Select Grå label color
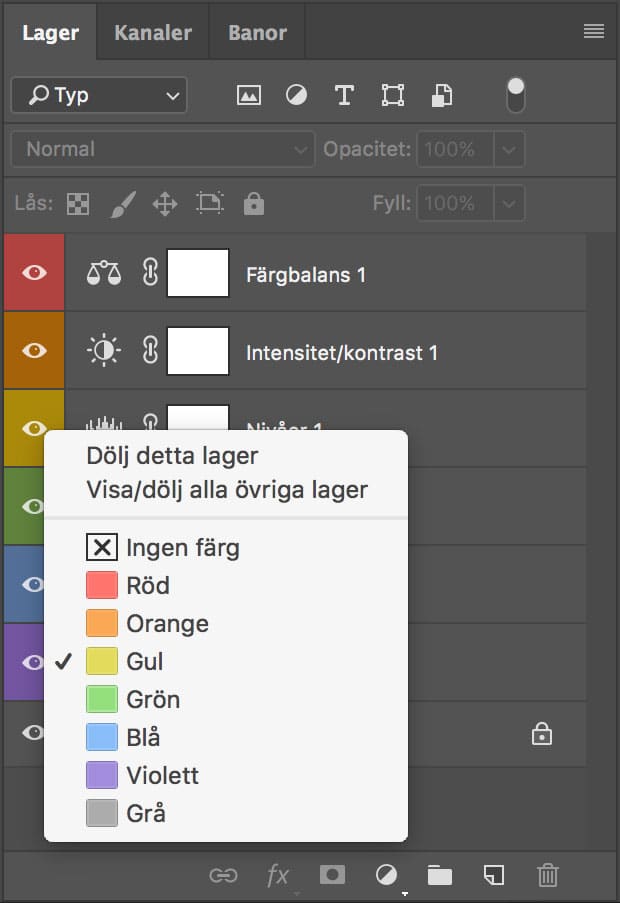The height and width of the screenshot is (903, 620). [x=226, y=813]
